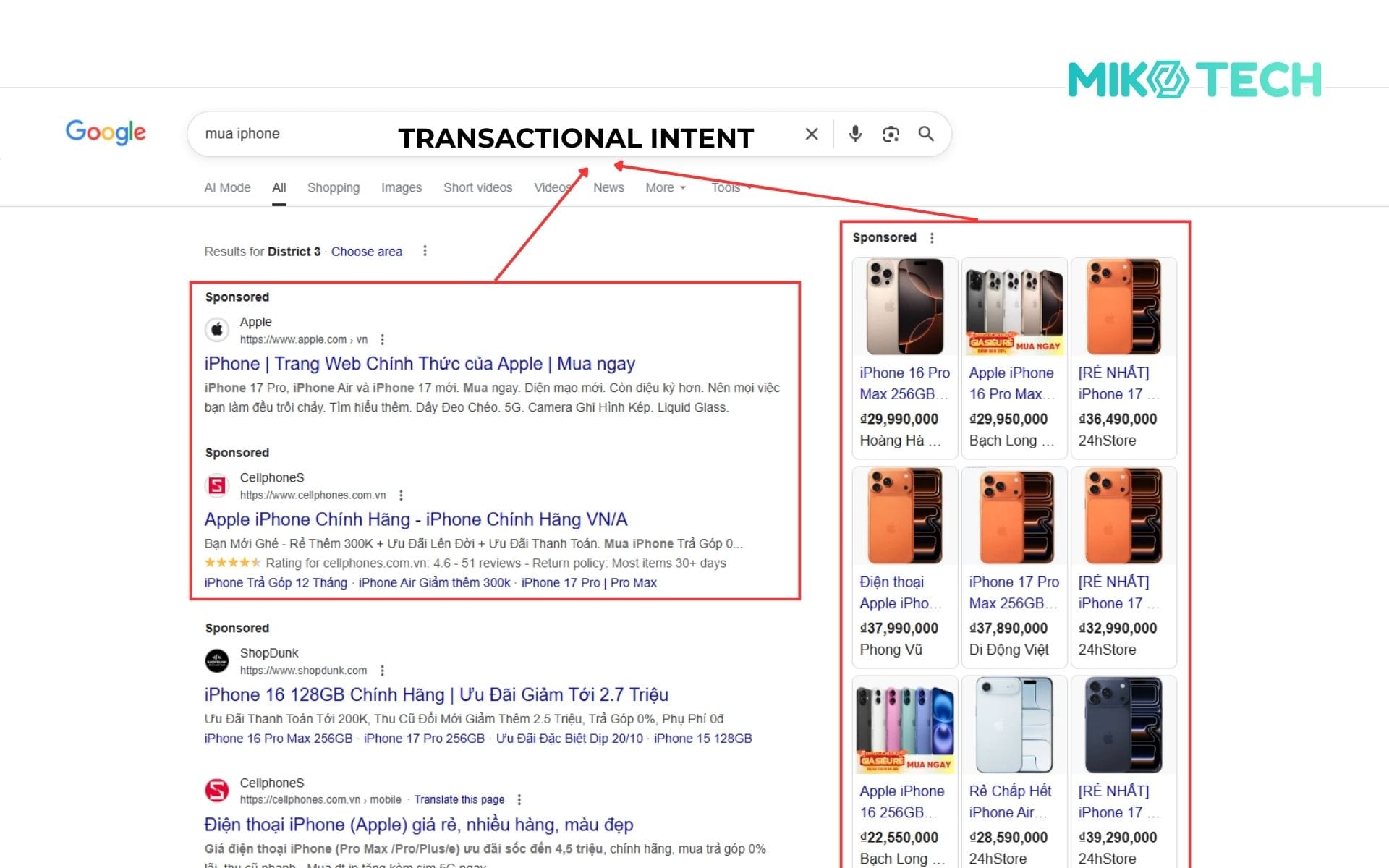Open the iPhone Trả Góp 12 Tháng sitelink

tap(275, 582)
